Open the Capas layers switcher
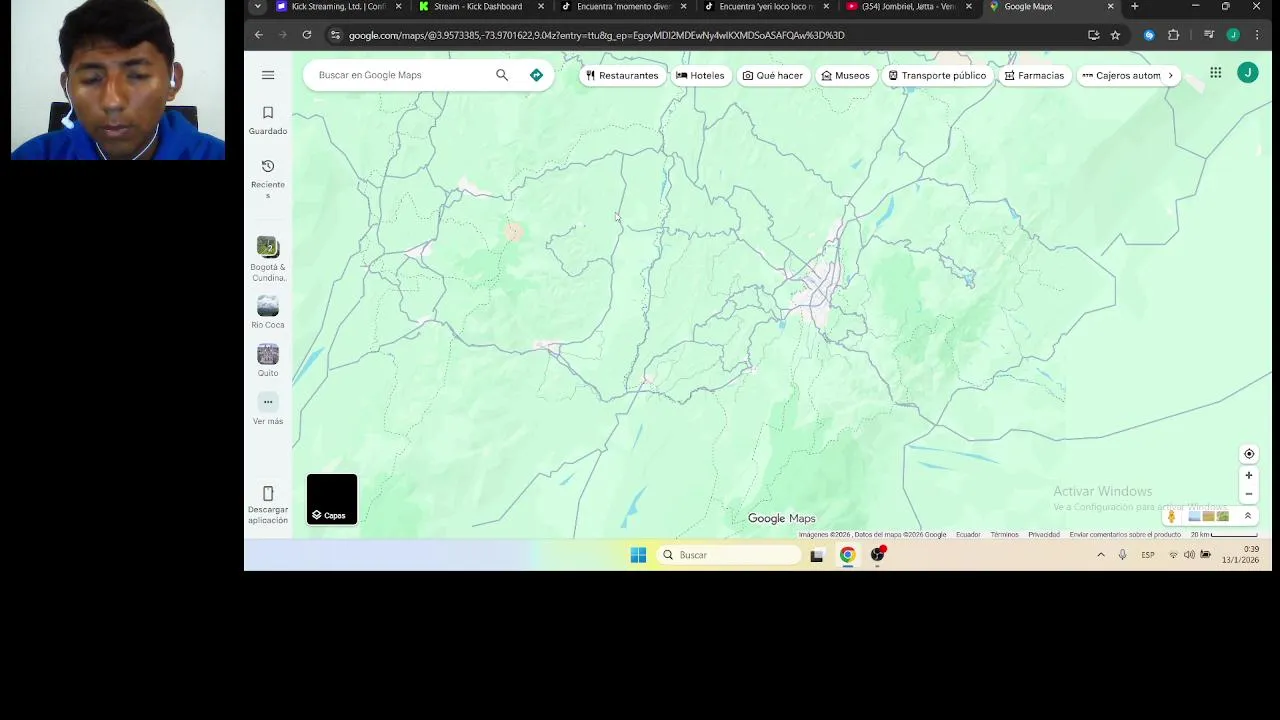 (332, 499)
